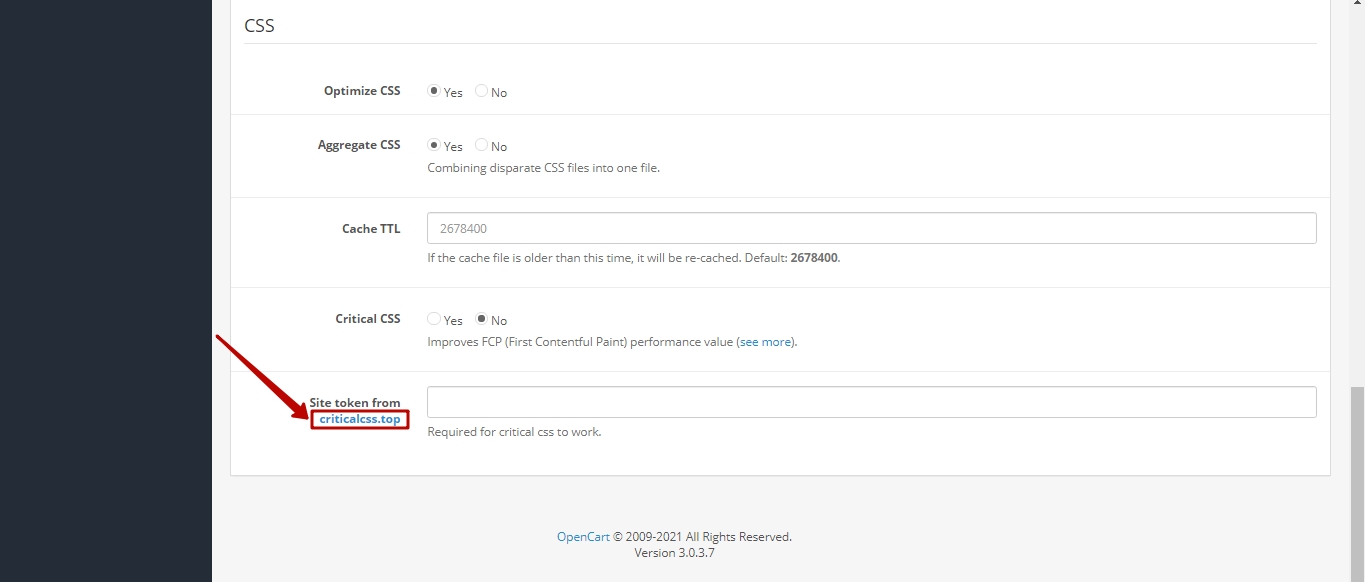Select Yes for Optimize CSS
The width and height of the screenshot is (1365, 582).
point(434,91)
